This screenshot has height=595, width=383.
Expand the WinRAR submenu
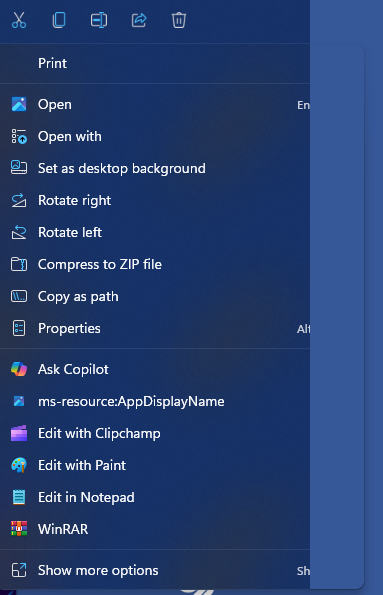tap(155, 529)
